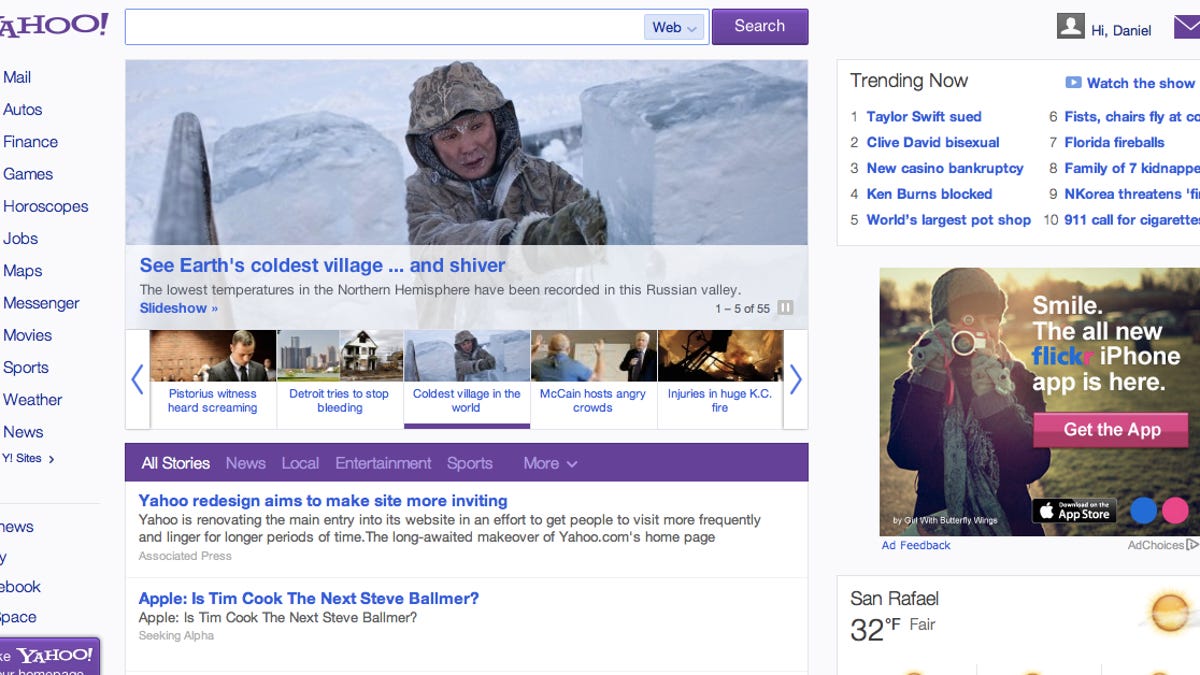The width and height of the screenshot is (1200, 675).
Task: Click the sunny weather icon for San Rafael
Action: point(1169,612)
